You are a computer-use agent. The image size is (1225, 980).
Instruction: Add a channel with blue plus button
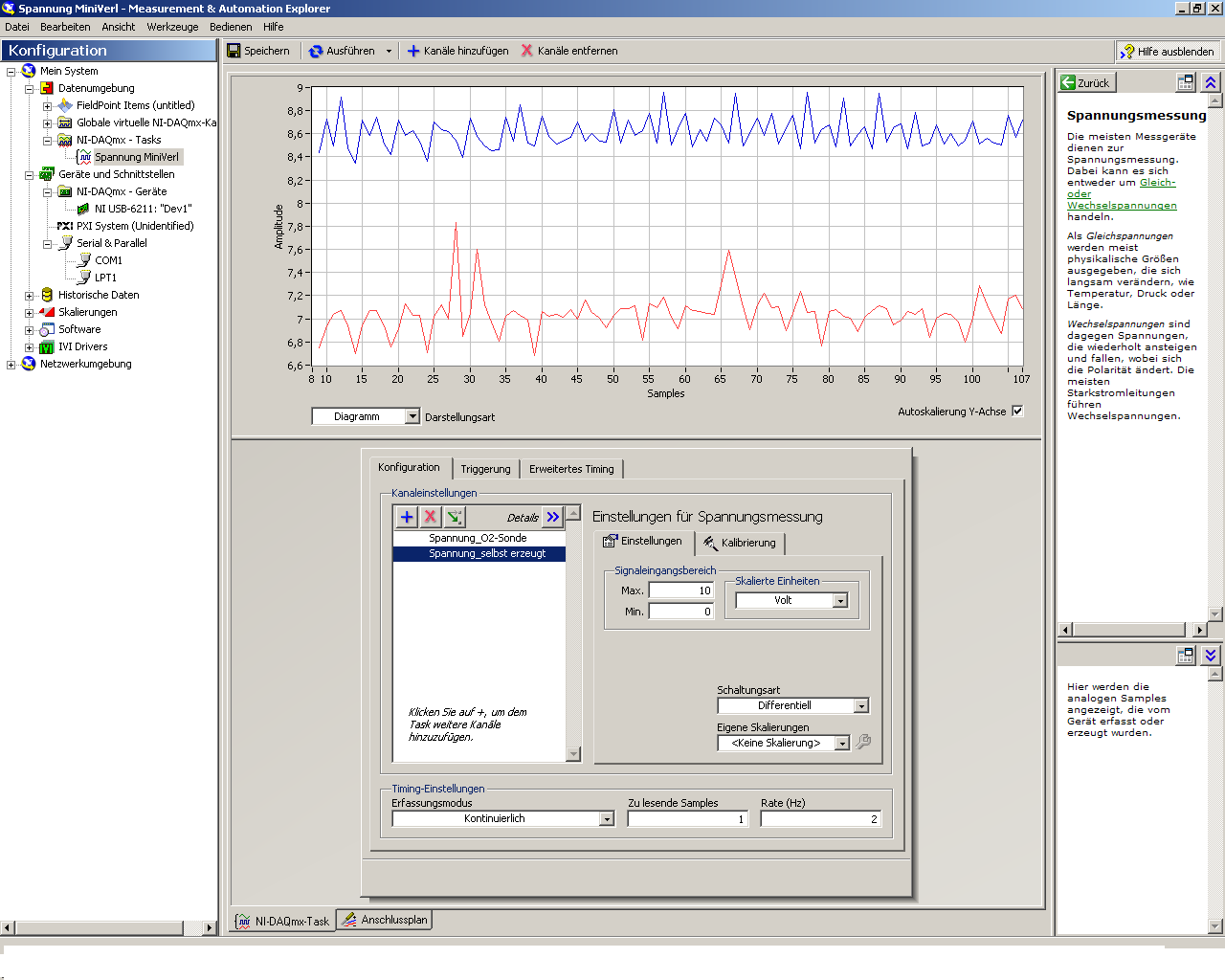pos(407,517)
